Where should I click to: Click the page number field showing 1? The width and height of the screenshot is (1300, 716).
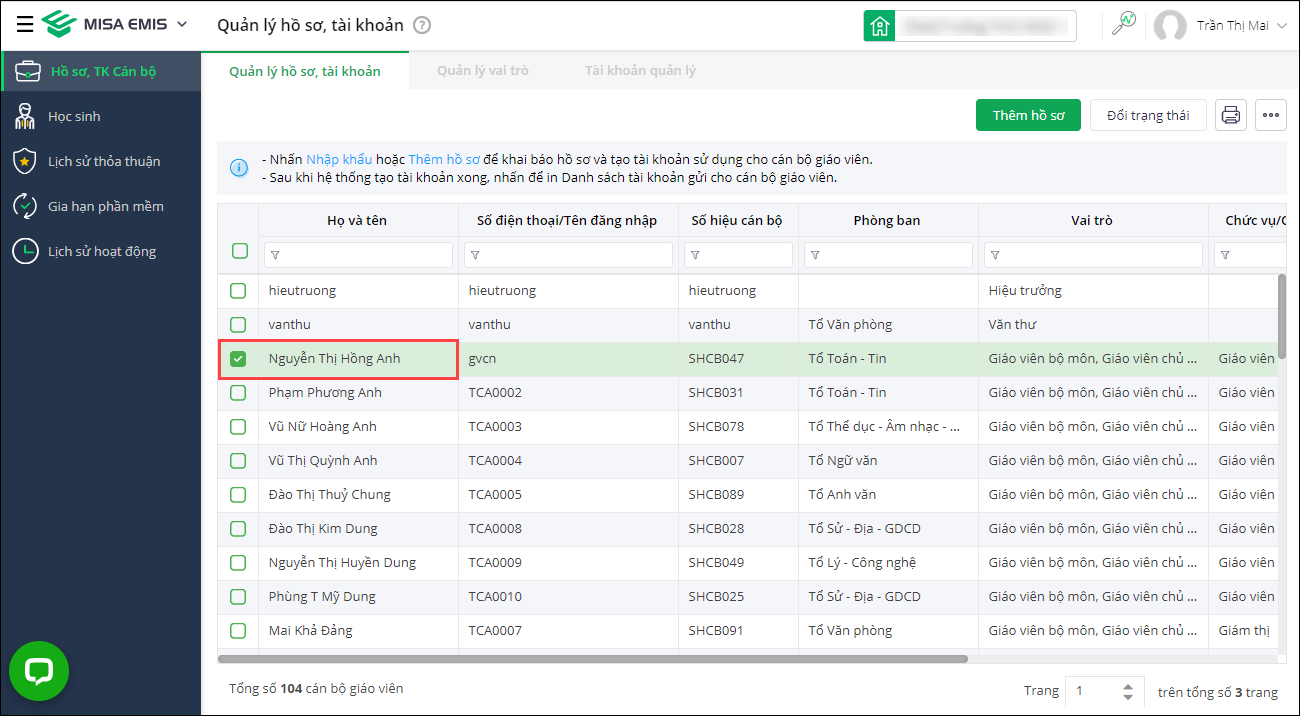pyautogui.click(x=1091, y=691)
